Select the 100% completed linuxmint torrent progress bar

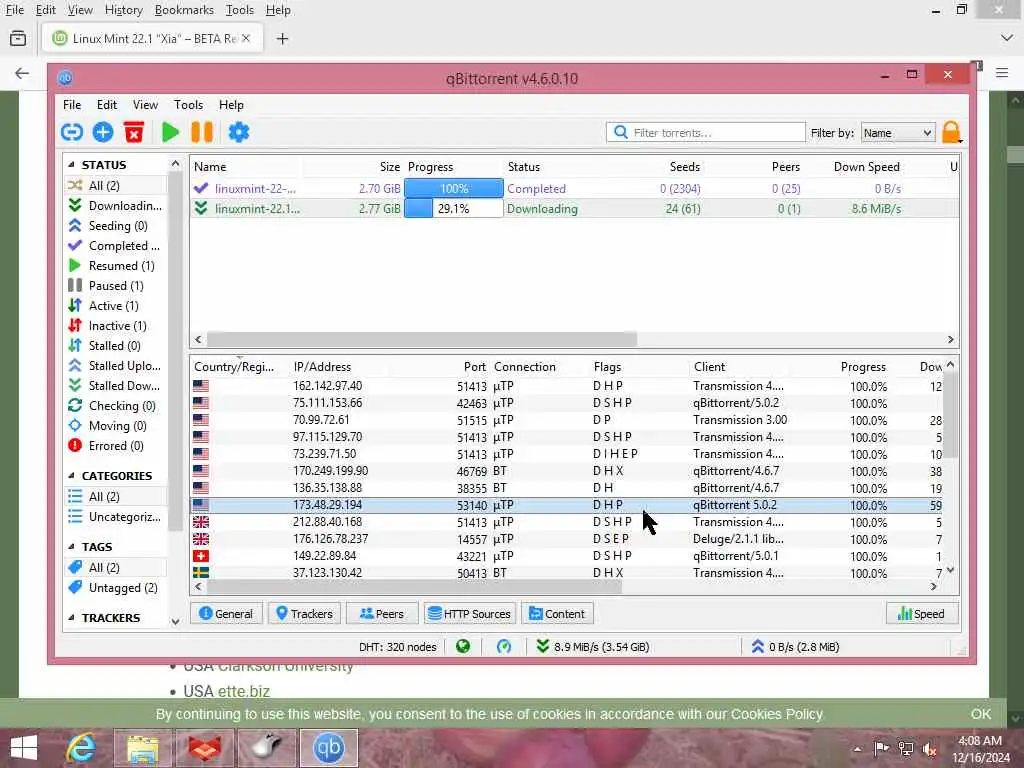(x=454, y=189)
